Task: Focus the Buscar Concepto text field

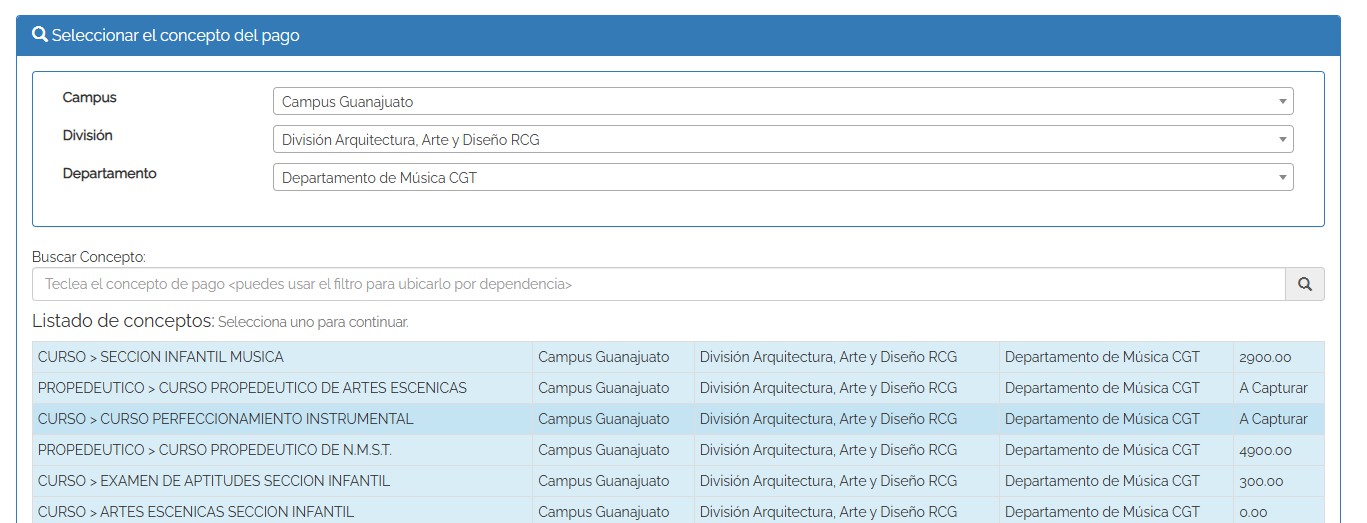Action: [x=658, y=284]
